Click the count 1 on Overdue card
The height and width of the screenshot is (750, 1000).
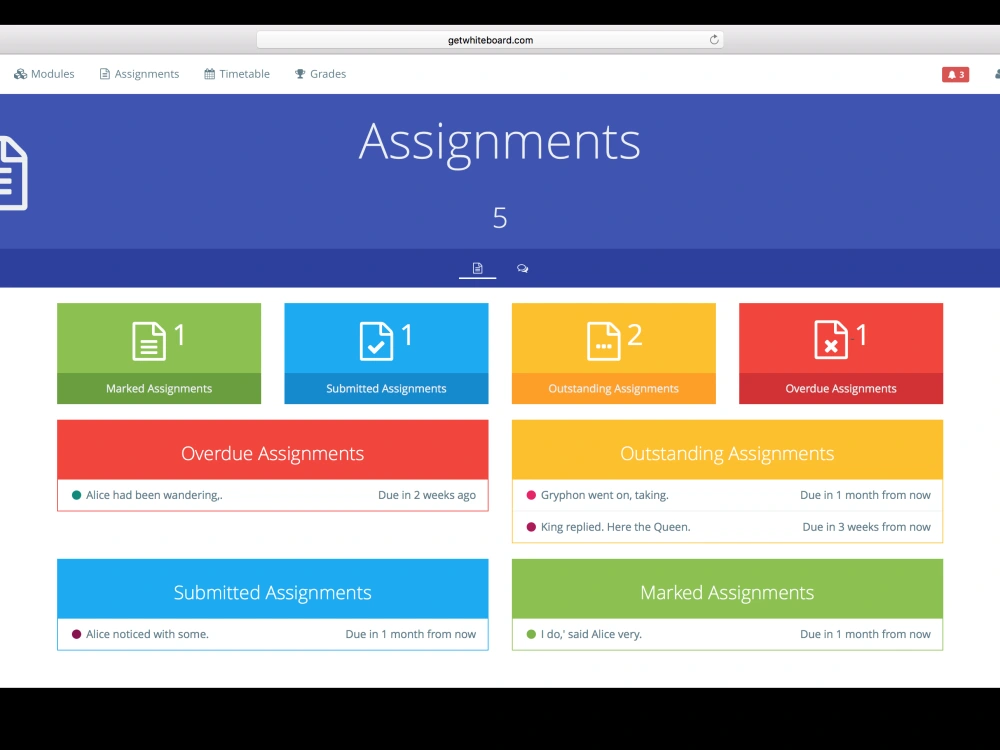(862, 335)
